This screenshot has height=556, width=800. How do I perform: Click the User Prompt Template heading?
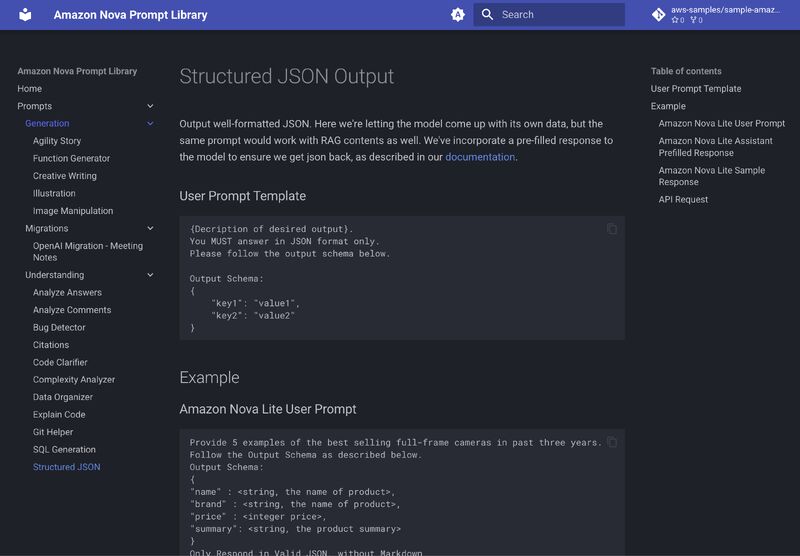(x=242, y=196)
